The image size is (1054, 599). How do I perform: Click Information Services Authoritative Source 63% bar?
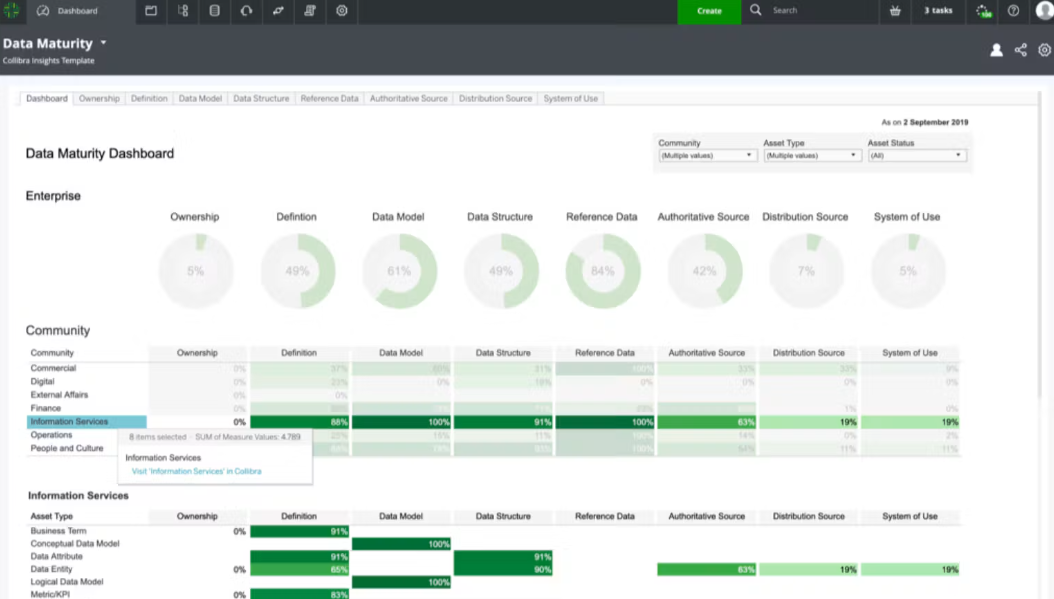pos(706,422)
